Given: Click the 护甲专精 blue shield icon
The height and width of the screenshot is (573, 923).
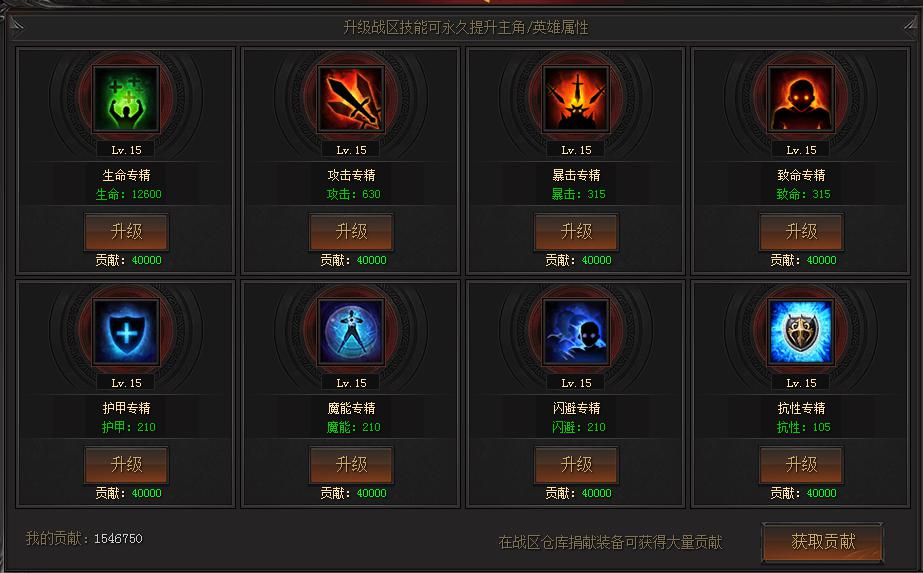Looking at the screenshot, I should point(126,332).
